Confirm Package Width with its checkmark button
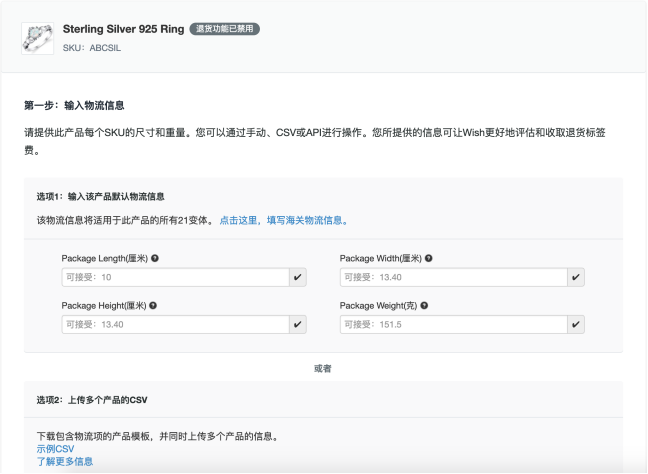This screenshot has width=648, height=474. tap(576, 277)
